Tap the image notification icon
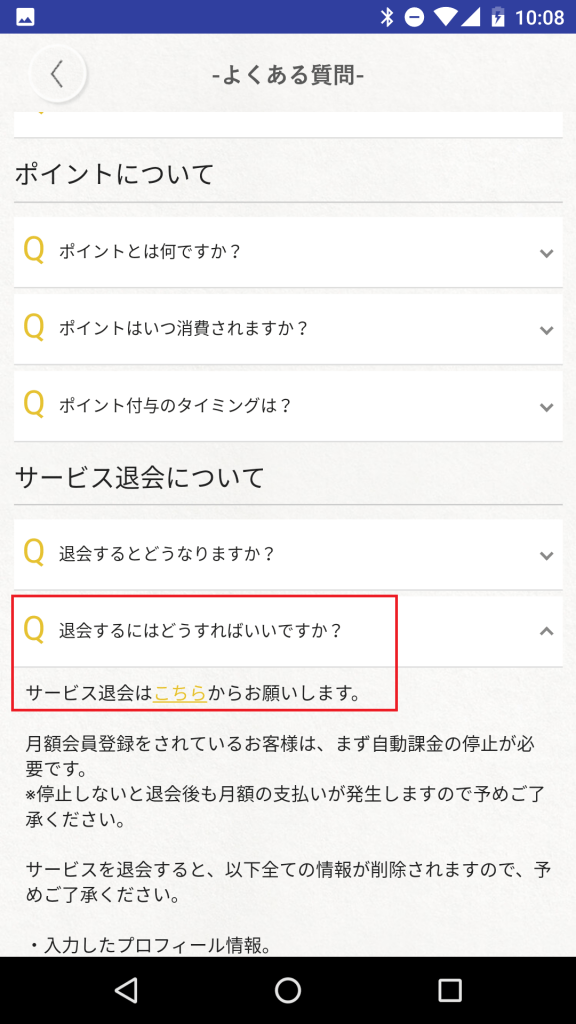This screenshot has width=576, height=1024. click(26, 17)
